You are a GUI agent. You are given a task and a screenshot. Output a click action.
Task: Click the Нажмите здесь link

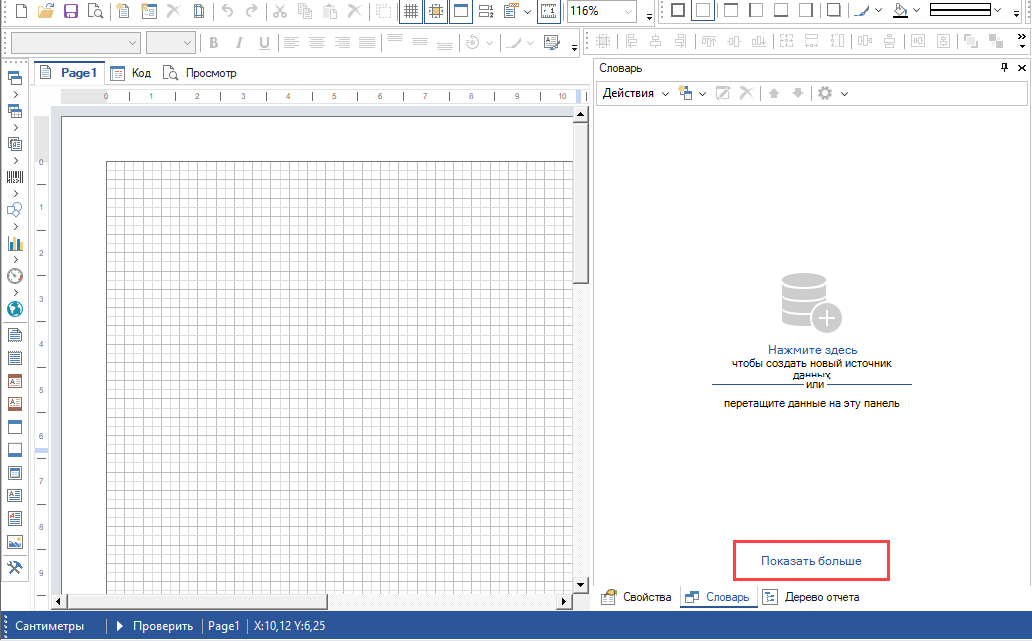point(812,350)
